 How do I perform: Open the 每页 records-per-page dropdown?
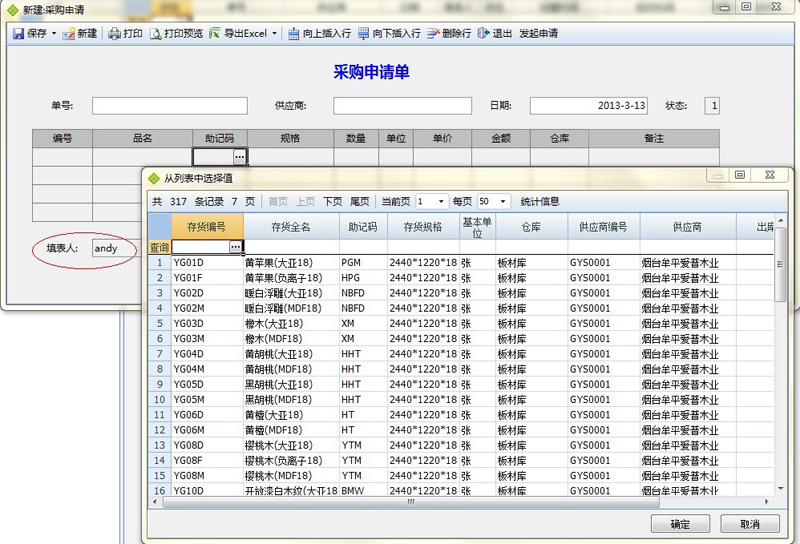503,202
